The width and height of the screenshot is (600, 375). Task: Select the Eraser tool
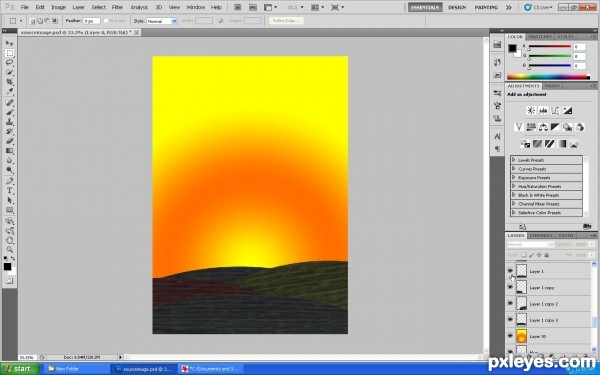click(10, 141)
